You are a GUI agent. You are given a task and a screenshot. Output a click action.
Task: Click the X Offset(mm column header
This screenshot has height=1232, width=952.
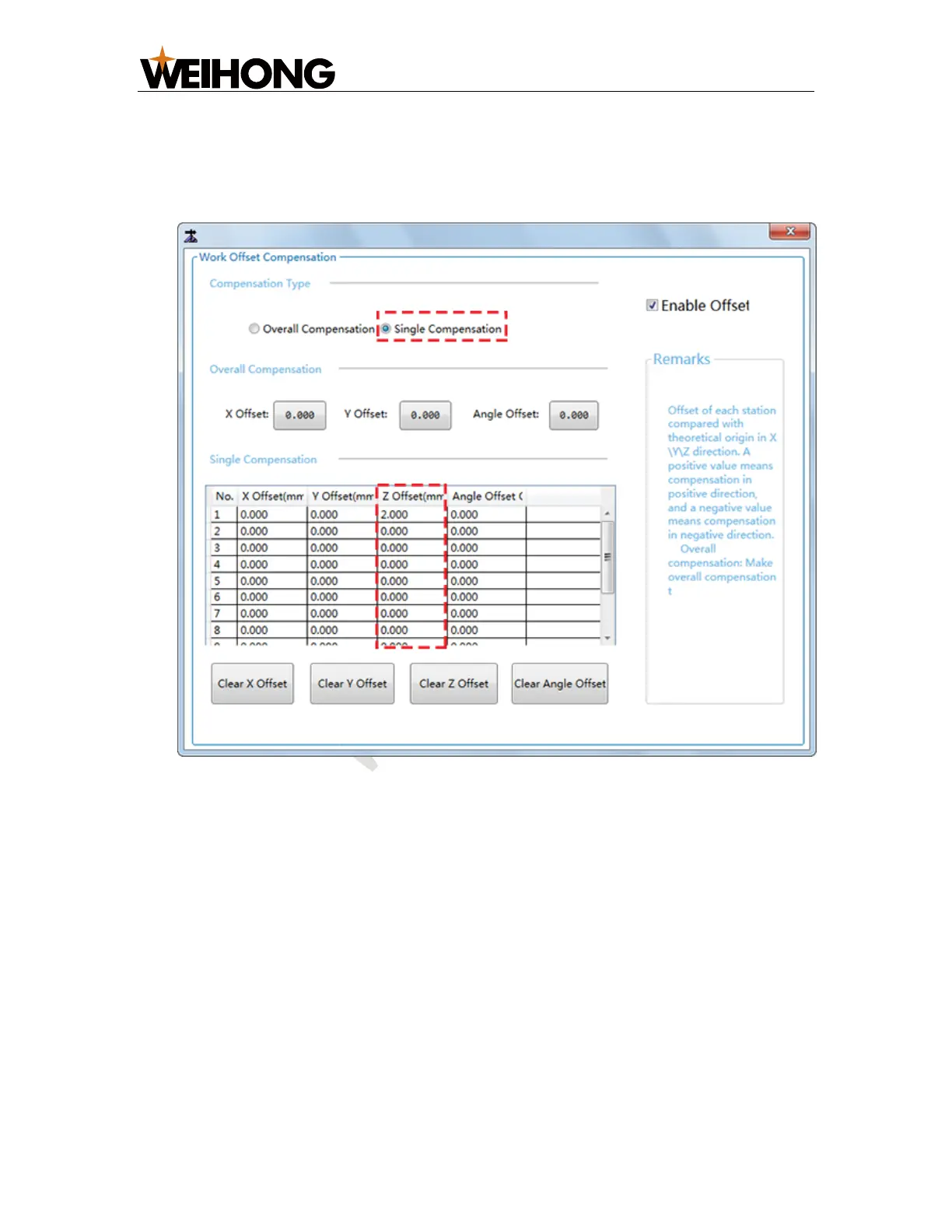click(272, 496)
